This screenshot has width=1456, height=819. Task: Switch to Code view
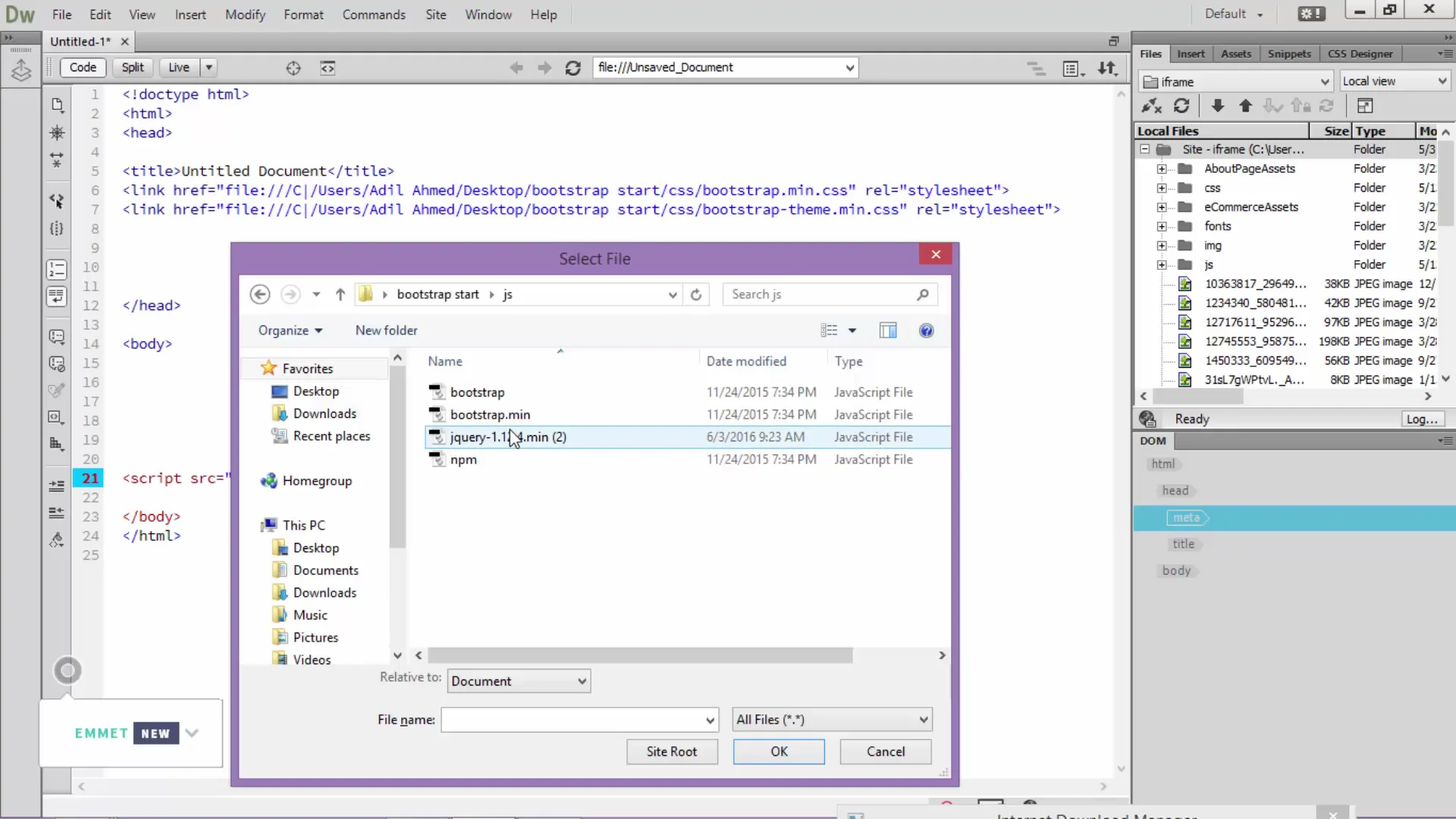click(x=83, y=67)
